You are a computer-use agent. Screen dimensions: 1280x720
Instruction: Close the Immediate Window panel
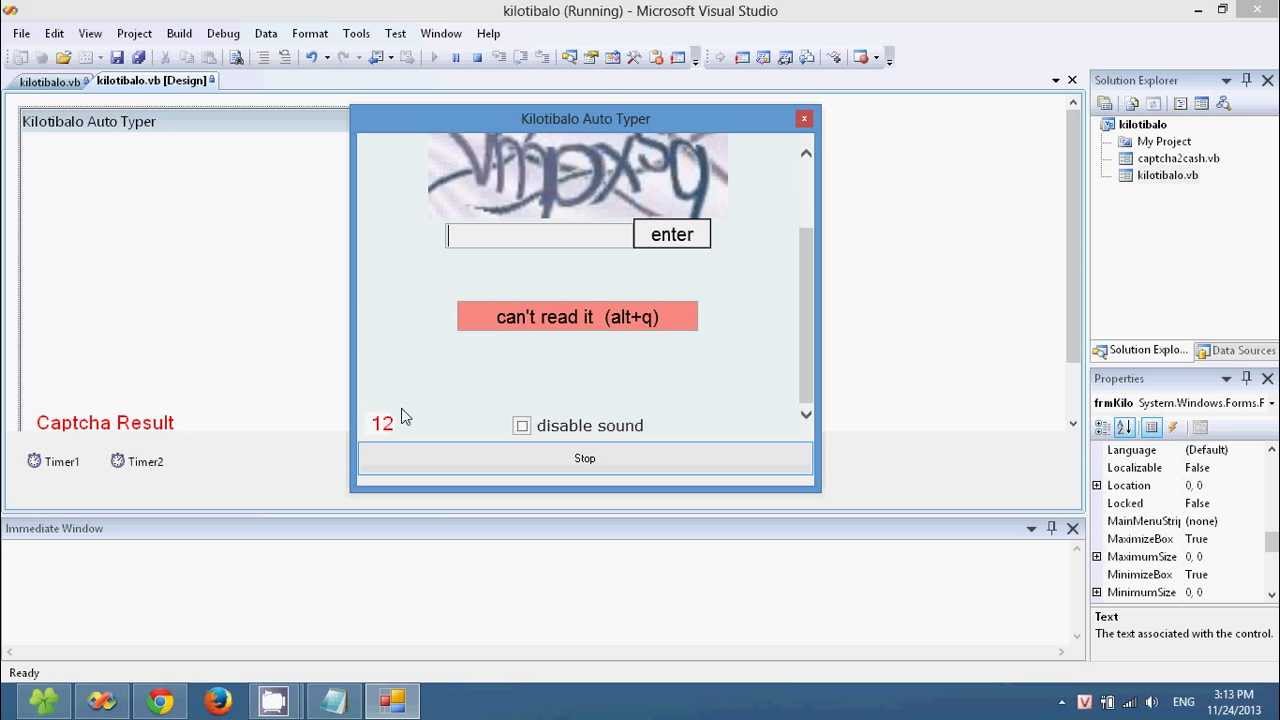click(1072, 528)
